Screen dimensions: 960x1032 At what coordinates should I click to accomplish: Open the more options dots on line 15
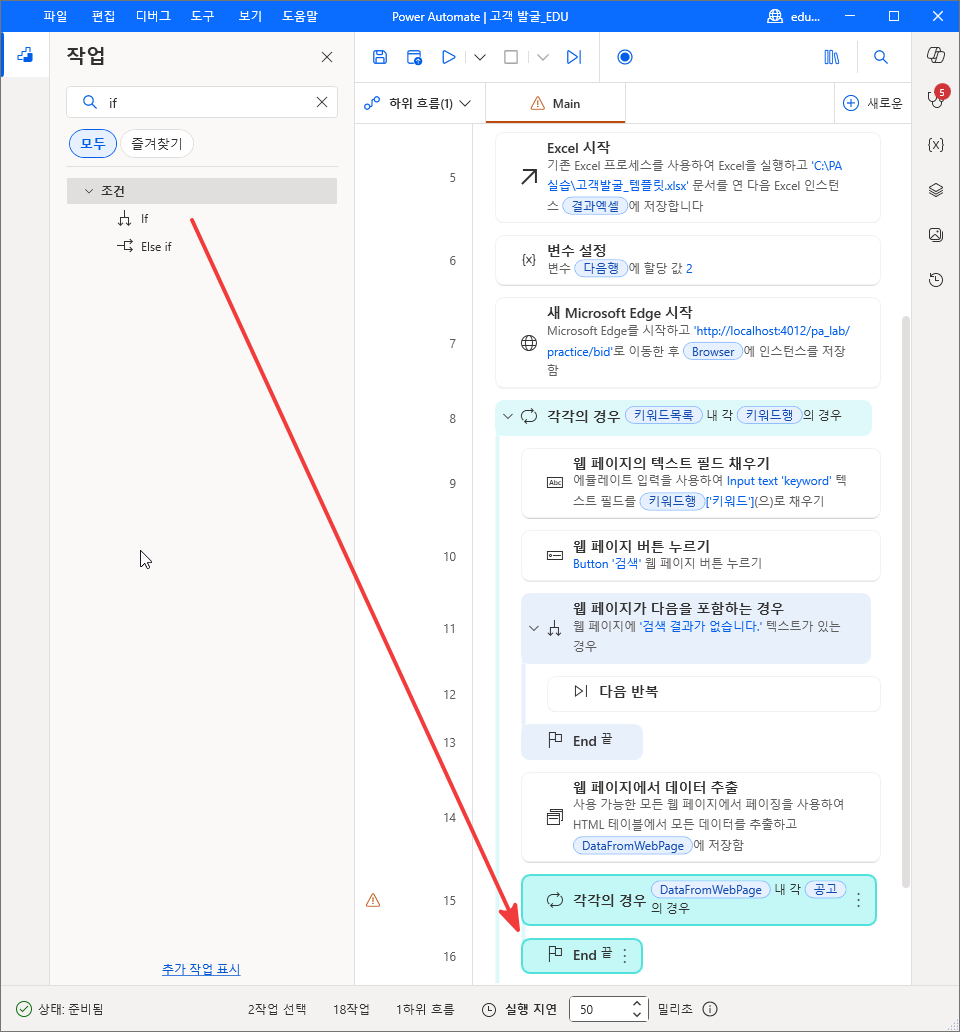[858, 900]
